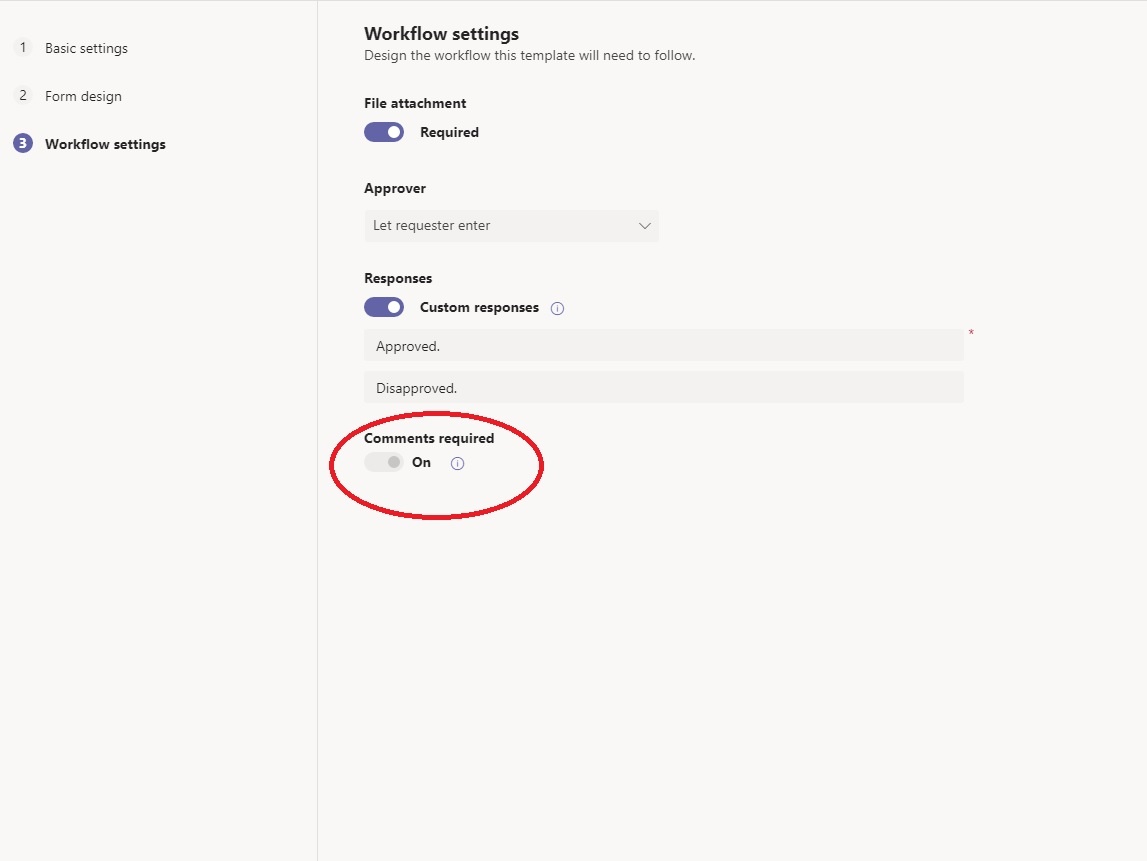The width and height of the screenshot is (1147, 861).
Task: Click the 'Design the workflow' description text
Action: [x=530, y=56]
